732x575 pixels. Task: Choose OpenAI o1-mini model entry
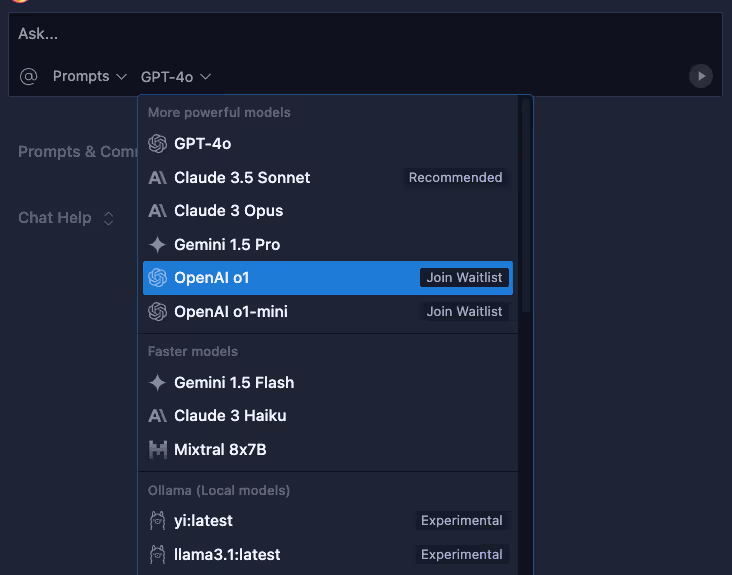point(328,312)
